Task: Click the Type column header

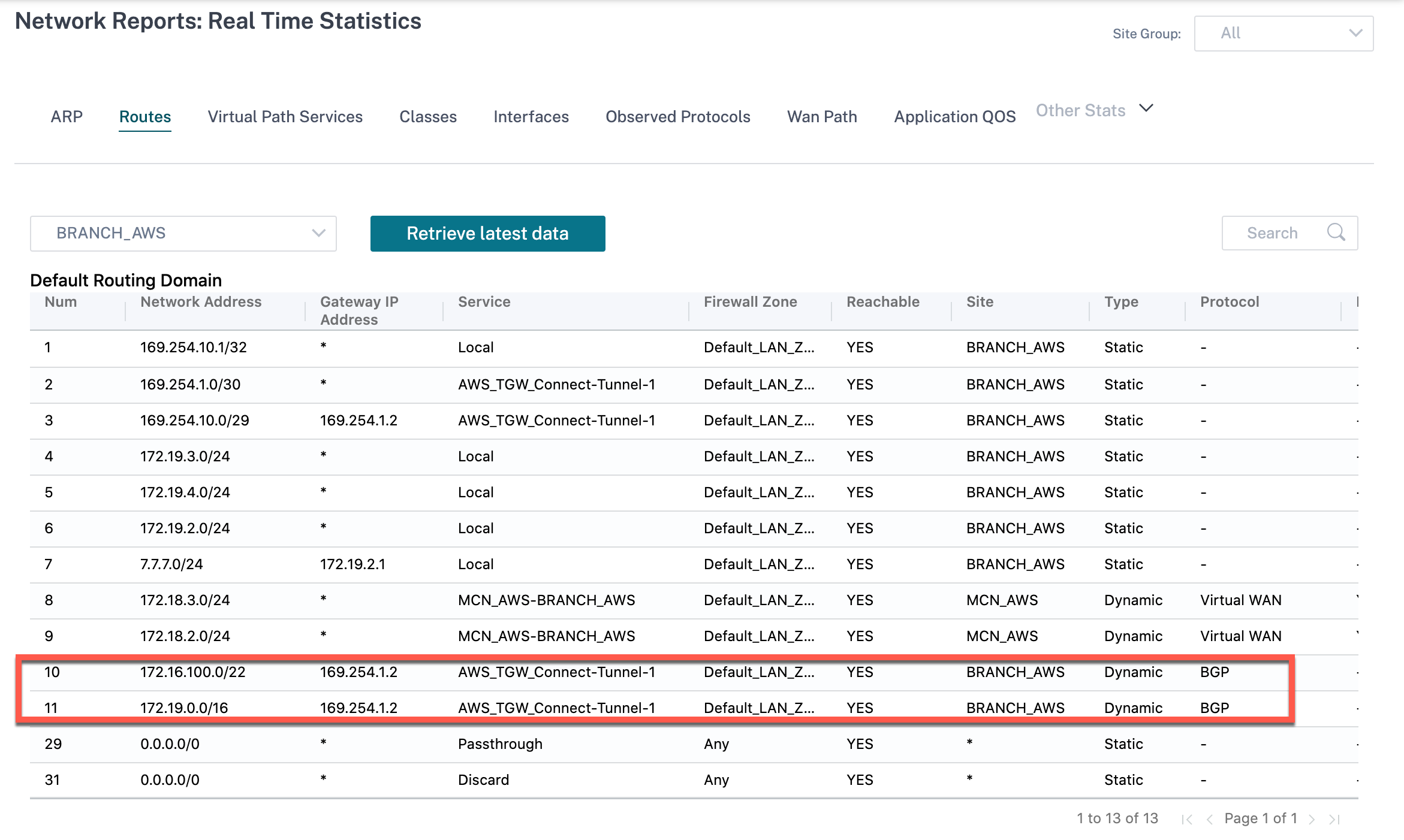Action: 1121,301
